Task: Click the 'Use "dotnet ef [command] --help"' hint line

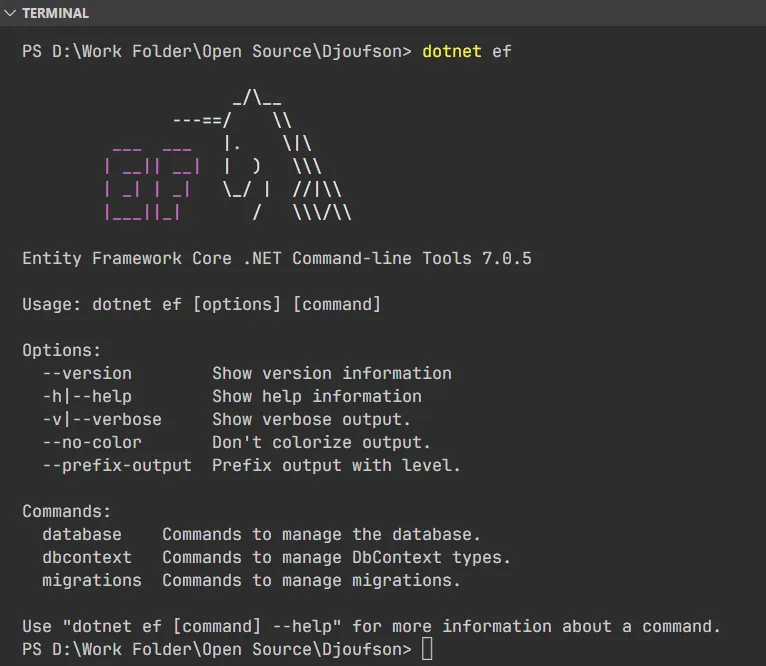Action: (371, 626)
